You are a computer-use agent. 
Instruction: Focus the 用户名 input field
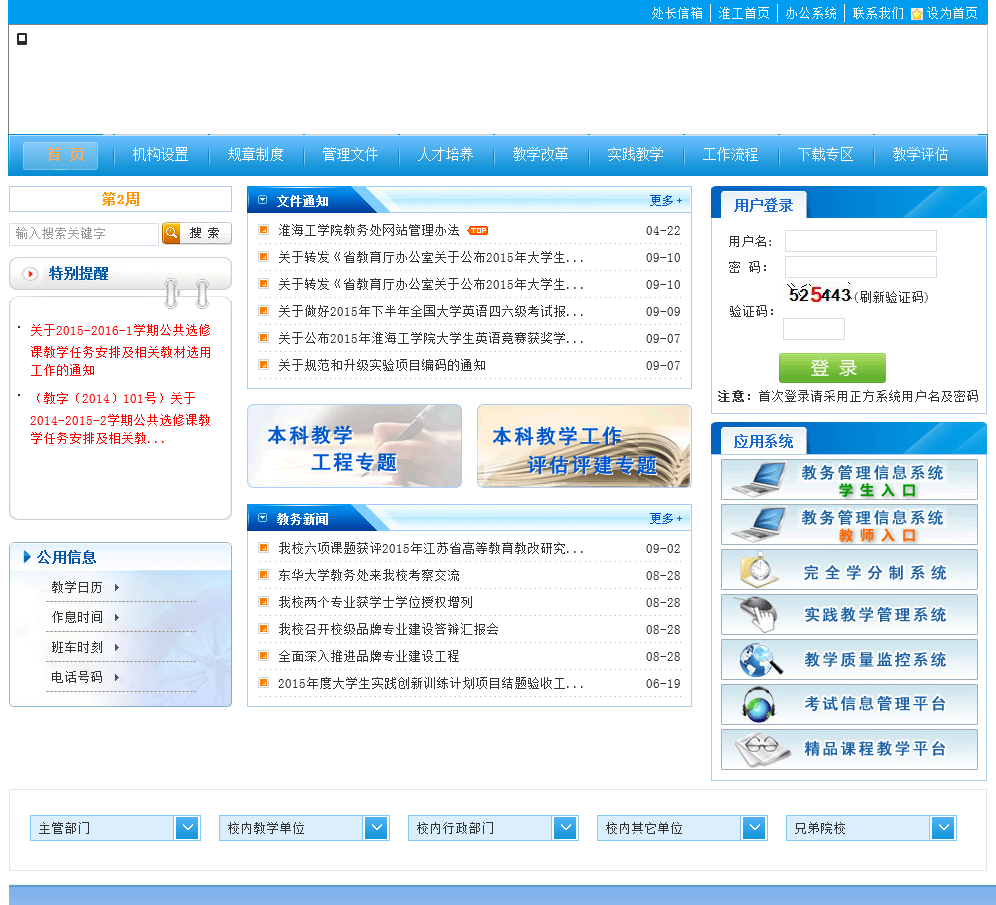[x=861, y=241]
